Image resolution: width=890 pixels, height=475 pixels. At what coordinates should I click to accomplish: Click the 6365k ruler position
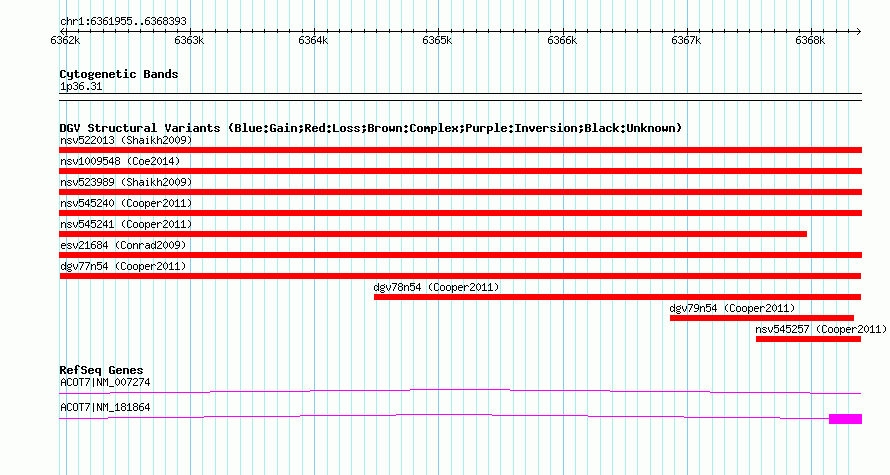438,40
